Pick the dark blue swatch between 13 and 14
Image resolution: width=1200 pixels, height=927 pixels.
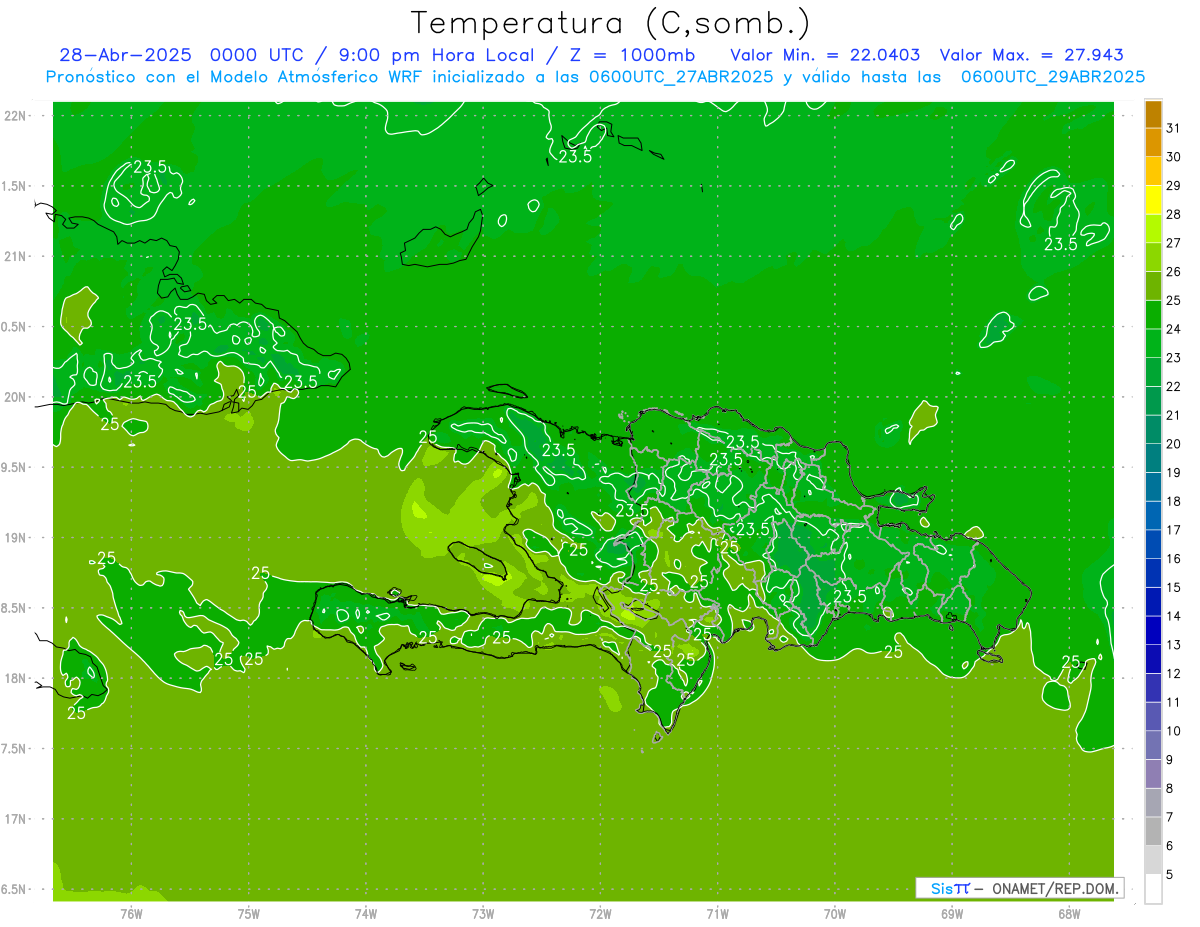pos(1153,631)
